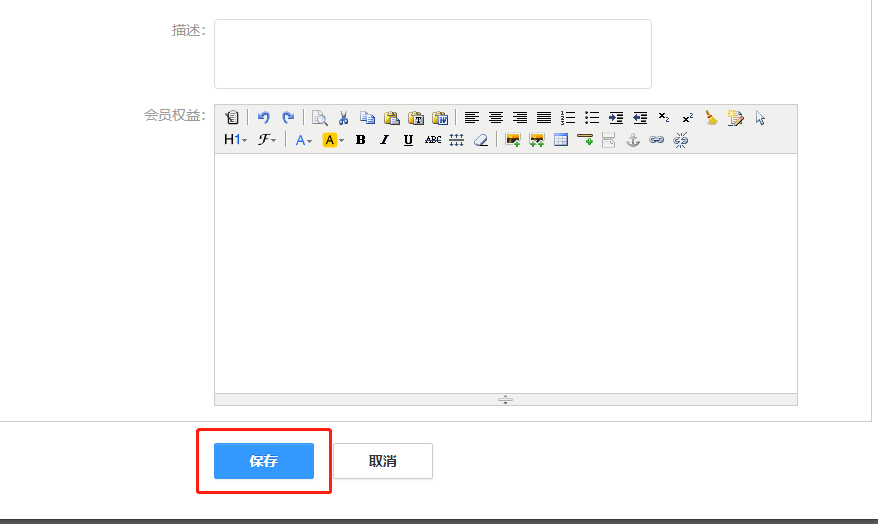Align text to the left
Viewport: 878px width, 524px height.
point(471,118)
